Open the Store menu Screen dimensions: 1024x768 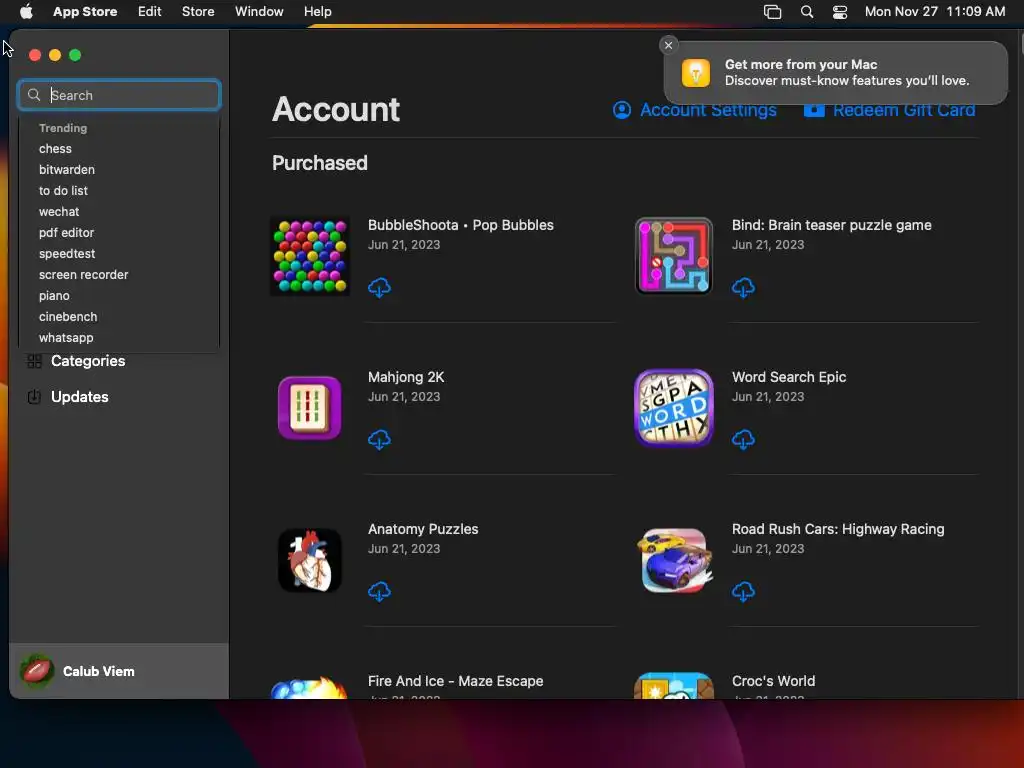pos(198,12)
